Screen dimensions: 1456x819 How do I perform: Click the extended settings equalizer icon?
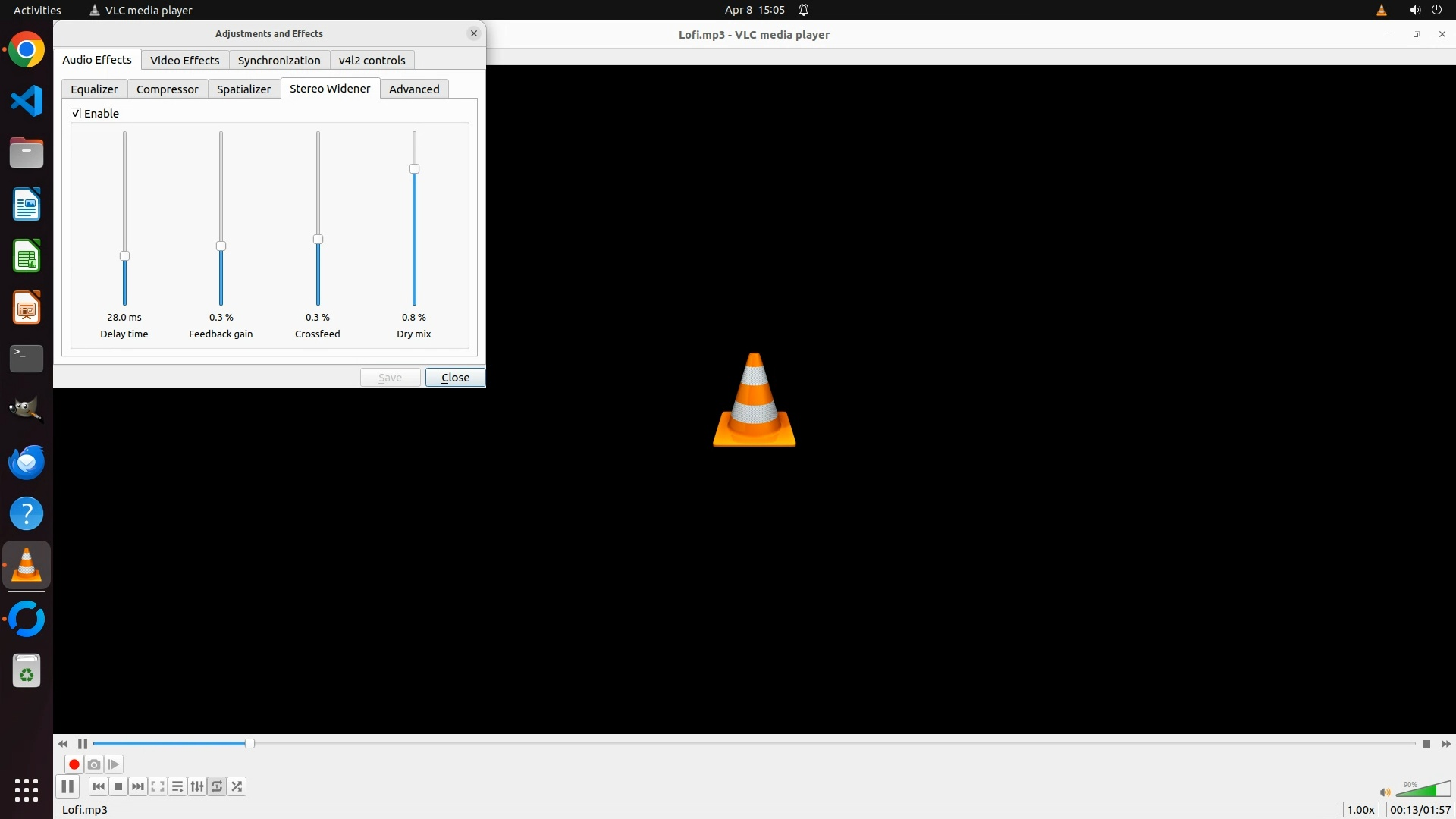[197, 786]
